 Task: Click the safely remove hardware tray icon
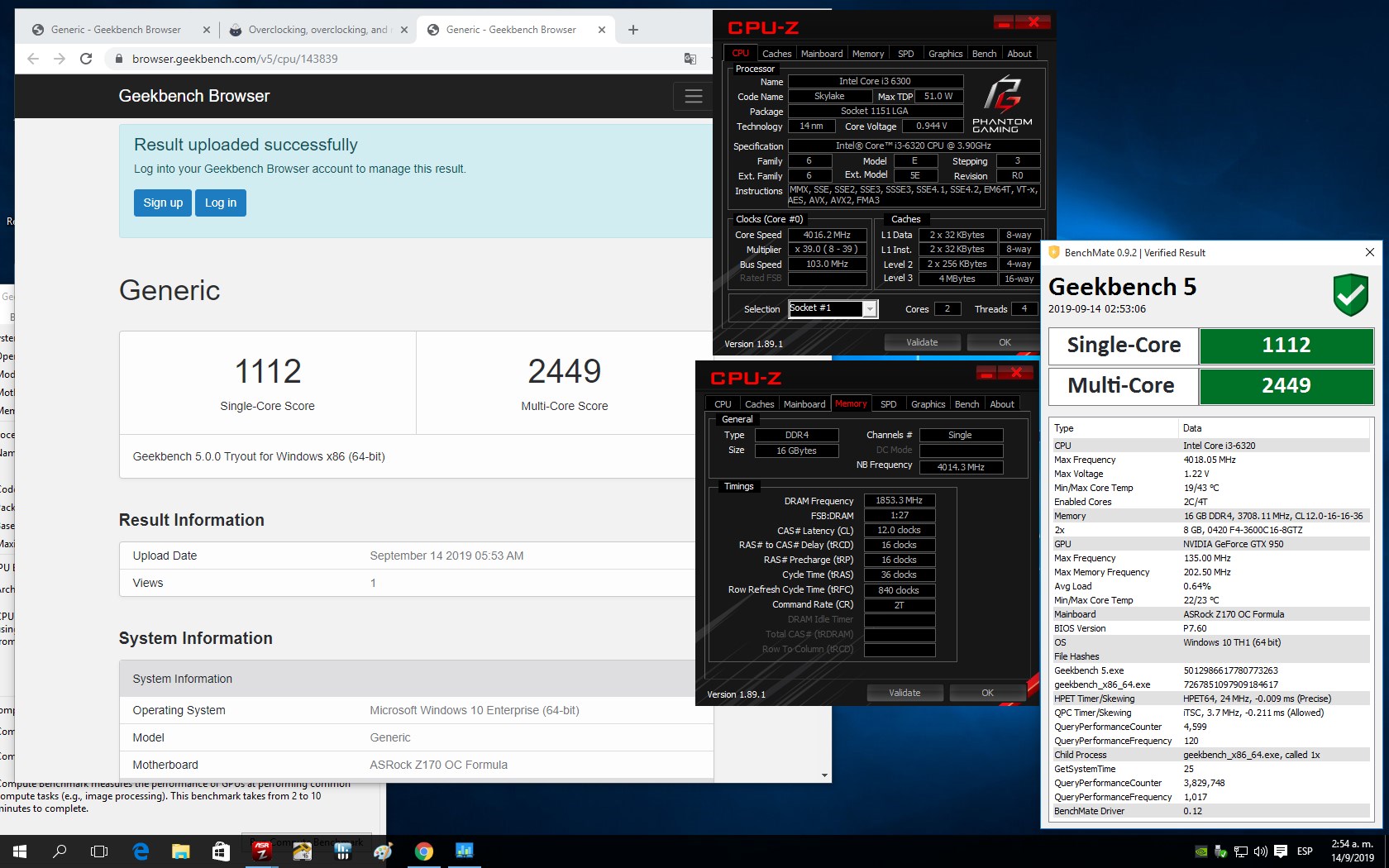pyautogui.click(x=1220, y=851)
